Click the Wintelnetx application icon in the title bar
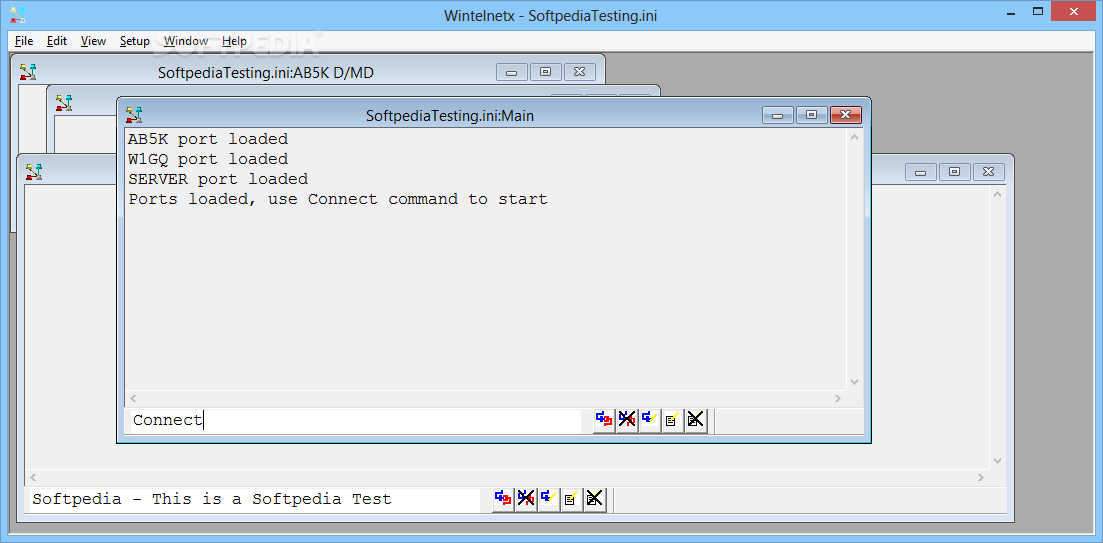Viewport: 1103px width, 543px height. [18, 14]
